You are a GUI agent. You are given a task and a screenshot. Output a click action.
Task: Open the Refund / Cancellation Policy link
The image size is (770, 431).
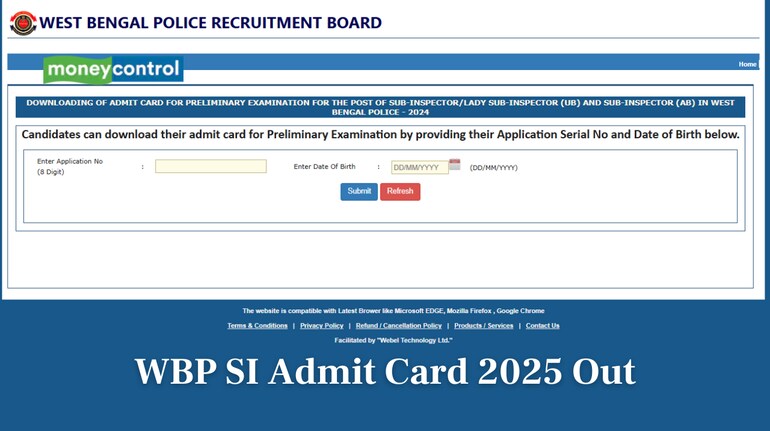coord(398,326)
